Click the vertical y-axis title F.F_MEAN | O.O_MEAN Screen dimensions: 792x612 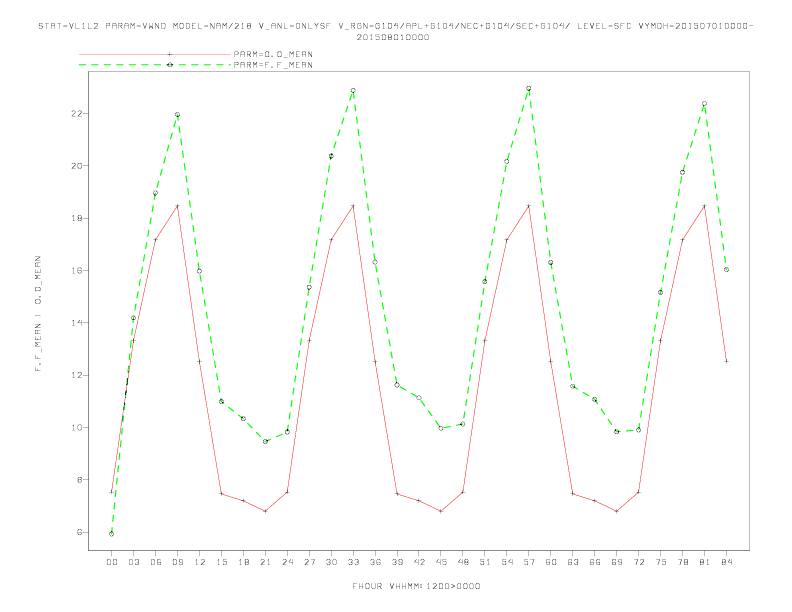coord(38,314)
